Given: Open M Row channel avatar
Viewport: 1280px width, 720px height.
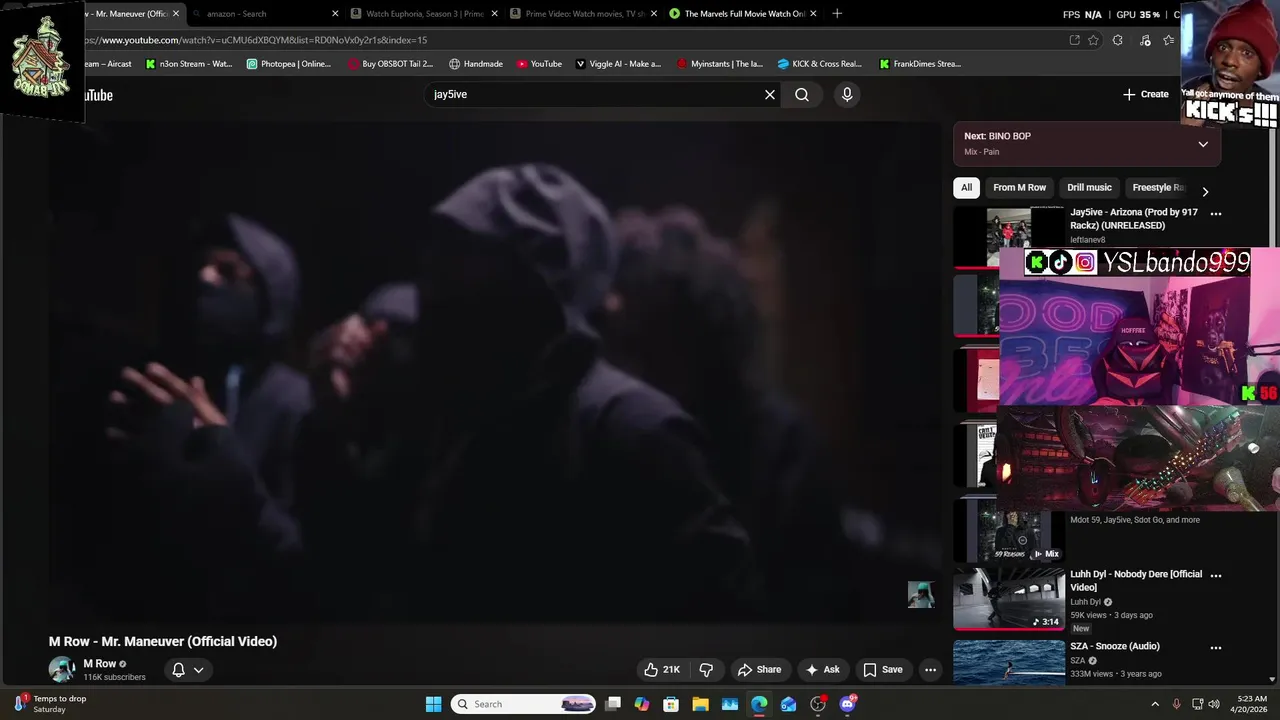Looking at the screenshot, I should pyautogui.click(x=62, y=669).
